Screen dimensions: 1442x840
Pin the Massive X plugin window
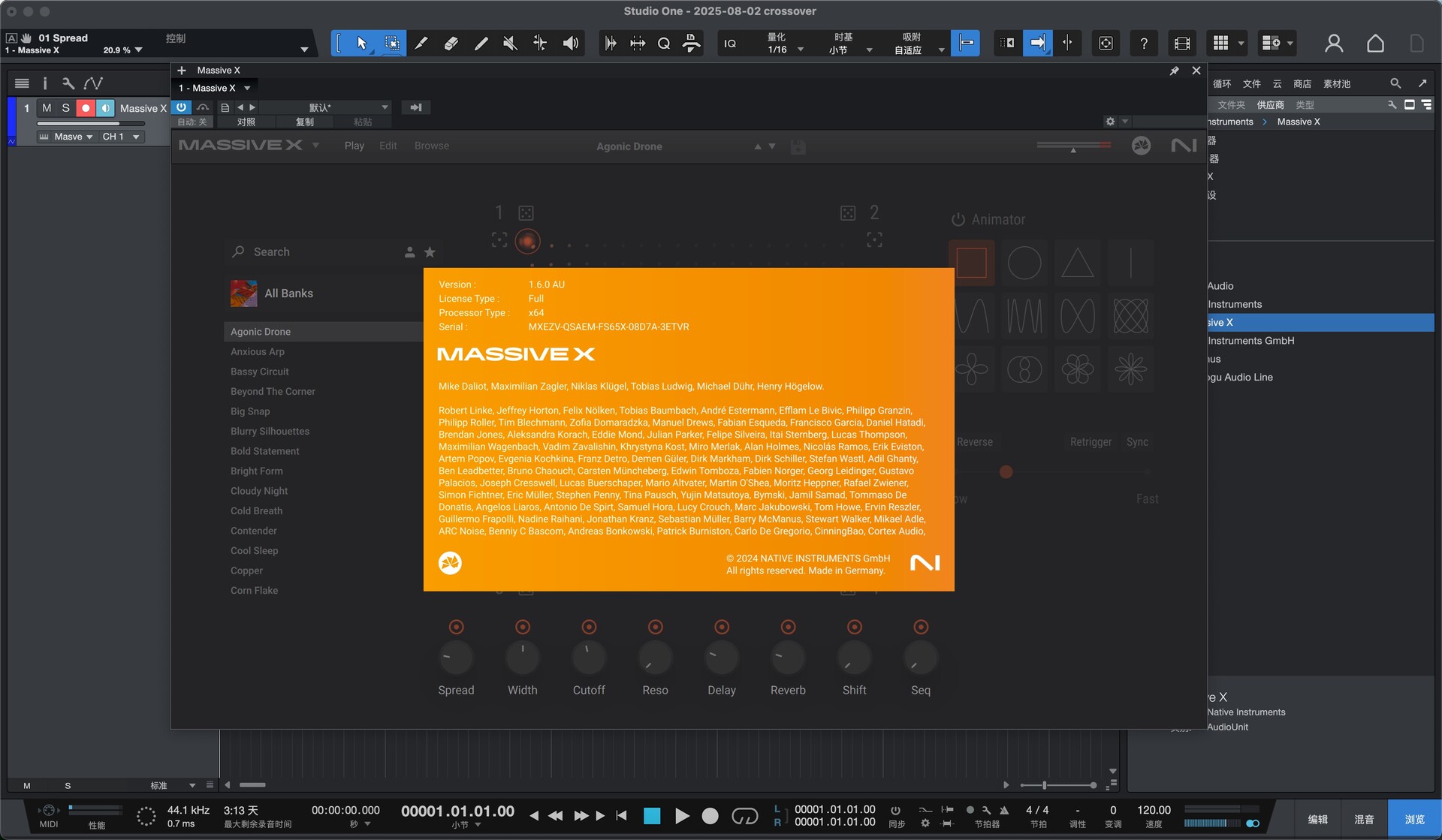[x=1174, y=71]
